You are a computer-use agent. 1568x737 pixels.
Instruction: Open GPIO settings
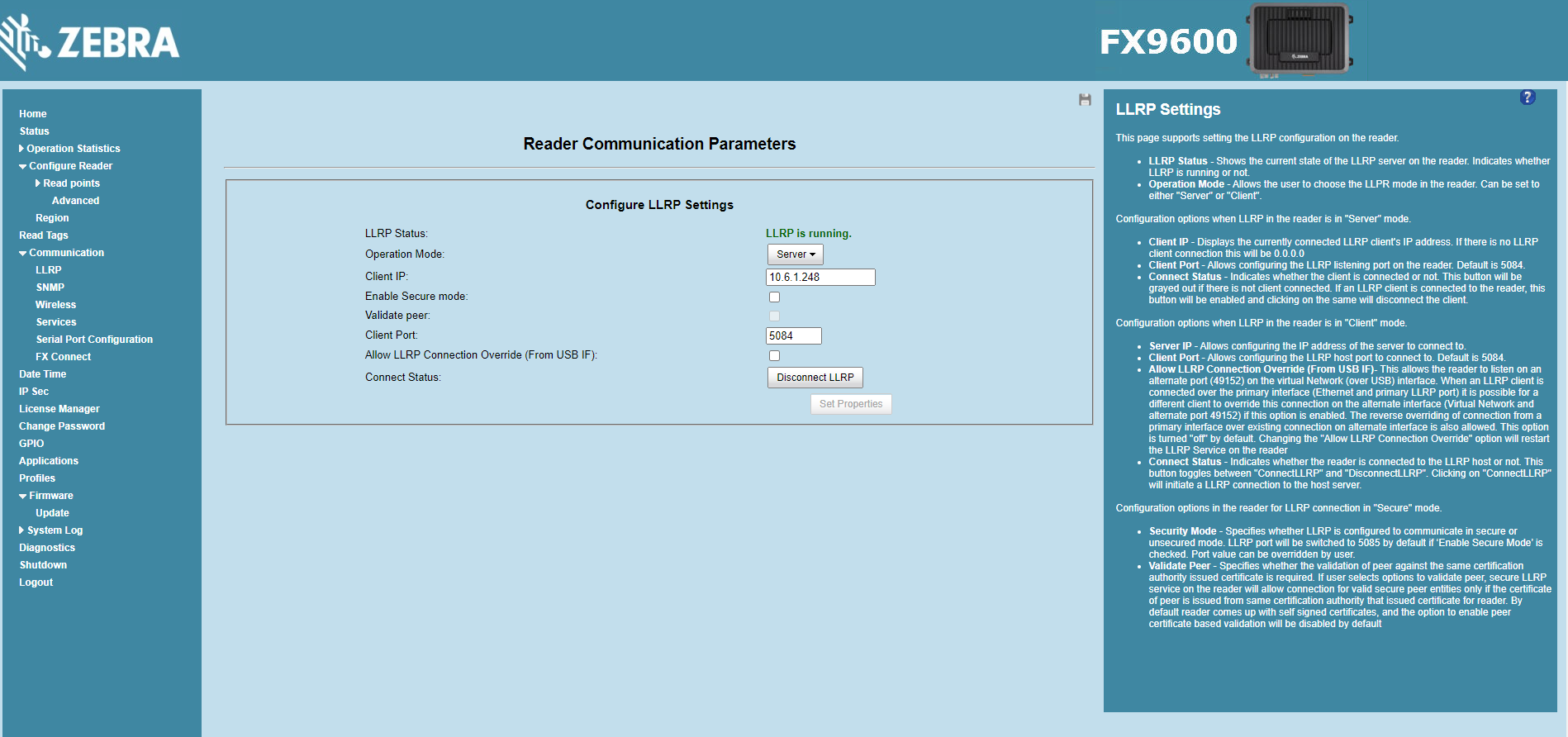(31, 444)
